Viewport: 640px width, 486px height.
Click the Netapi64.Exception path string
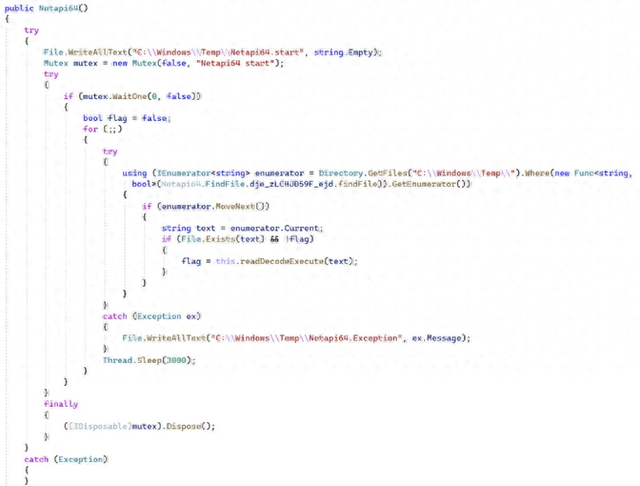(x=306, y=338)
